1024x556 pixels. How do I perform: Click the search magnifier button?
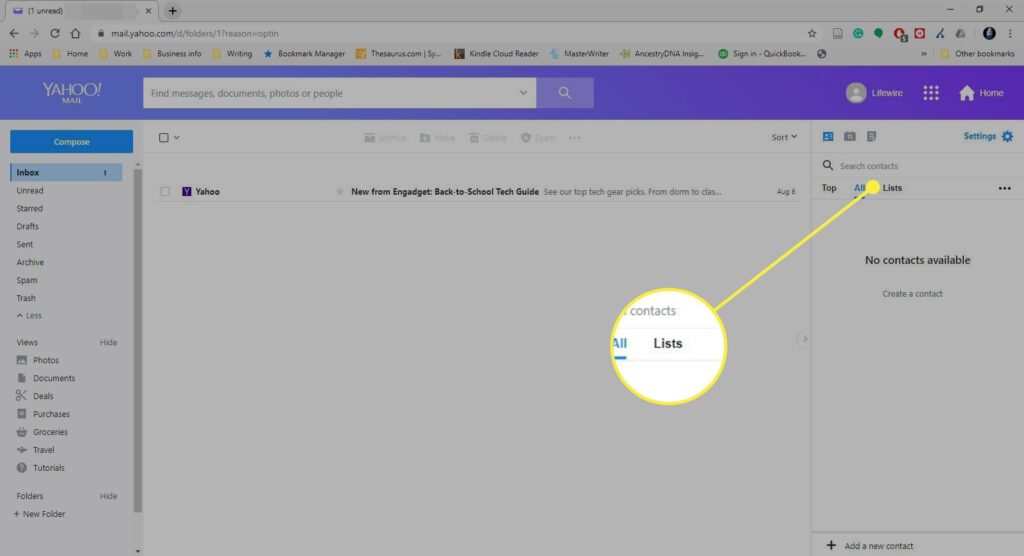(x=565, y=93)
